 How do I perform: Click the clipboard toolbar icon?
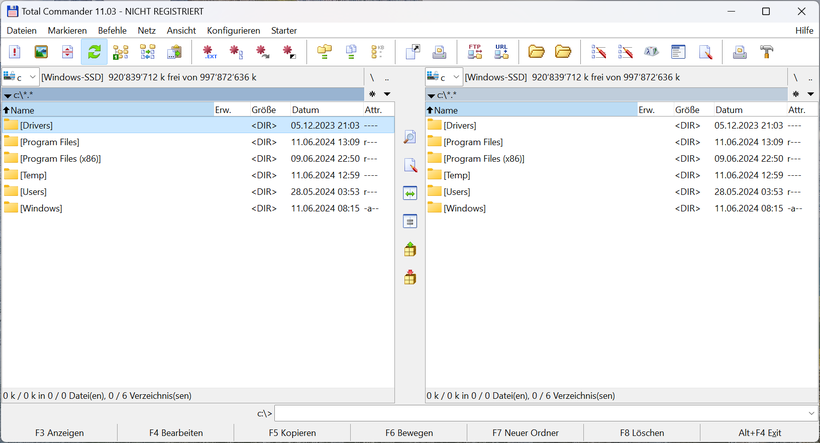point(174,52)
